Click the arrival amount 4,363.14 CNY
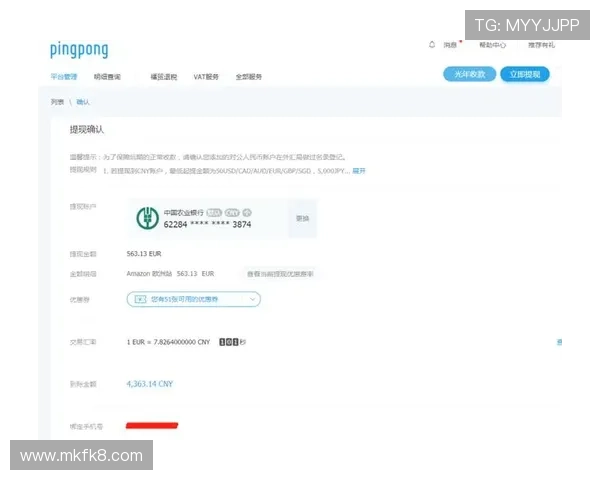This screenshot has width=600, height=480. click(150, 384)
